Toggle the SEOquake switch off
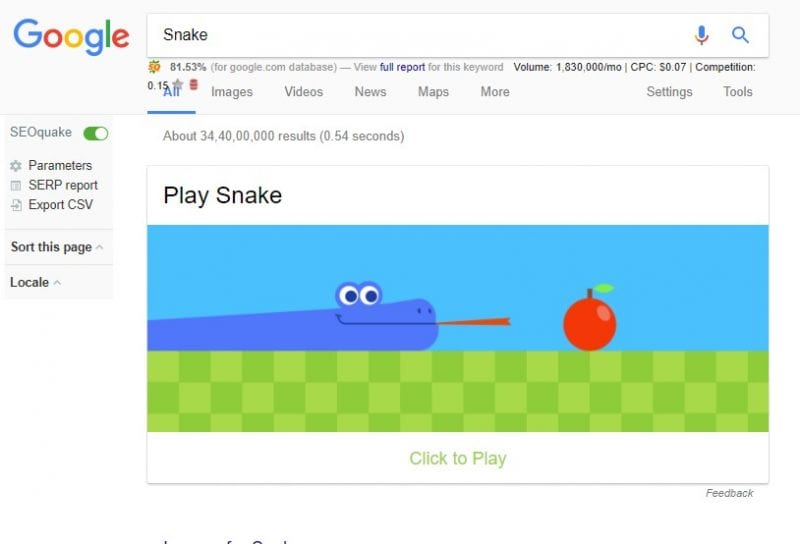800x544 pixels. coord(95,133)
